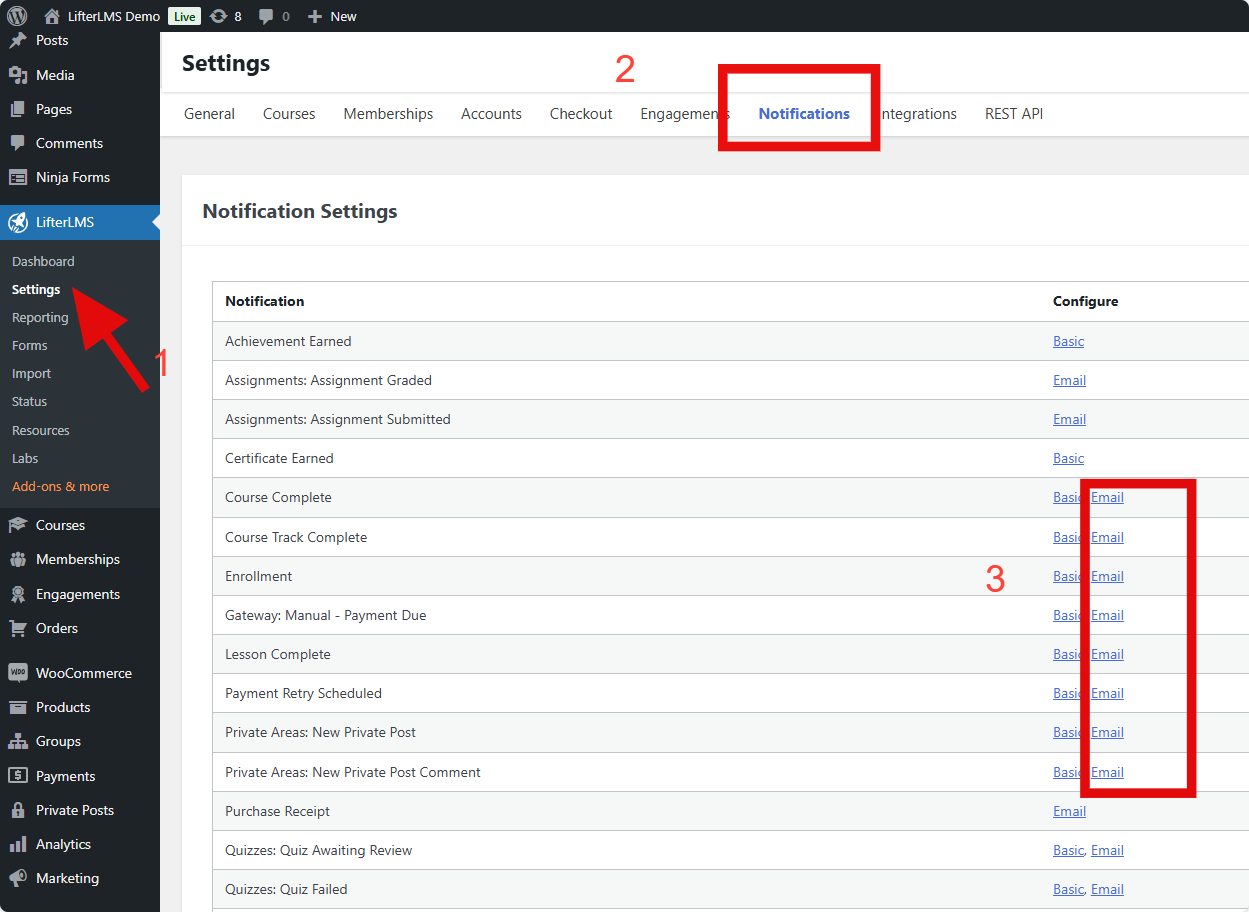The height and width of the screenshot is (912, 1249).
Task: Open the comments bubble in the admin bar
Action: pyautogui.click(x=263, y=15)
